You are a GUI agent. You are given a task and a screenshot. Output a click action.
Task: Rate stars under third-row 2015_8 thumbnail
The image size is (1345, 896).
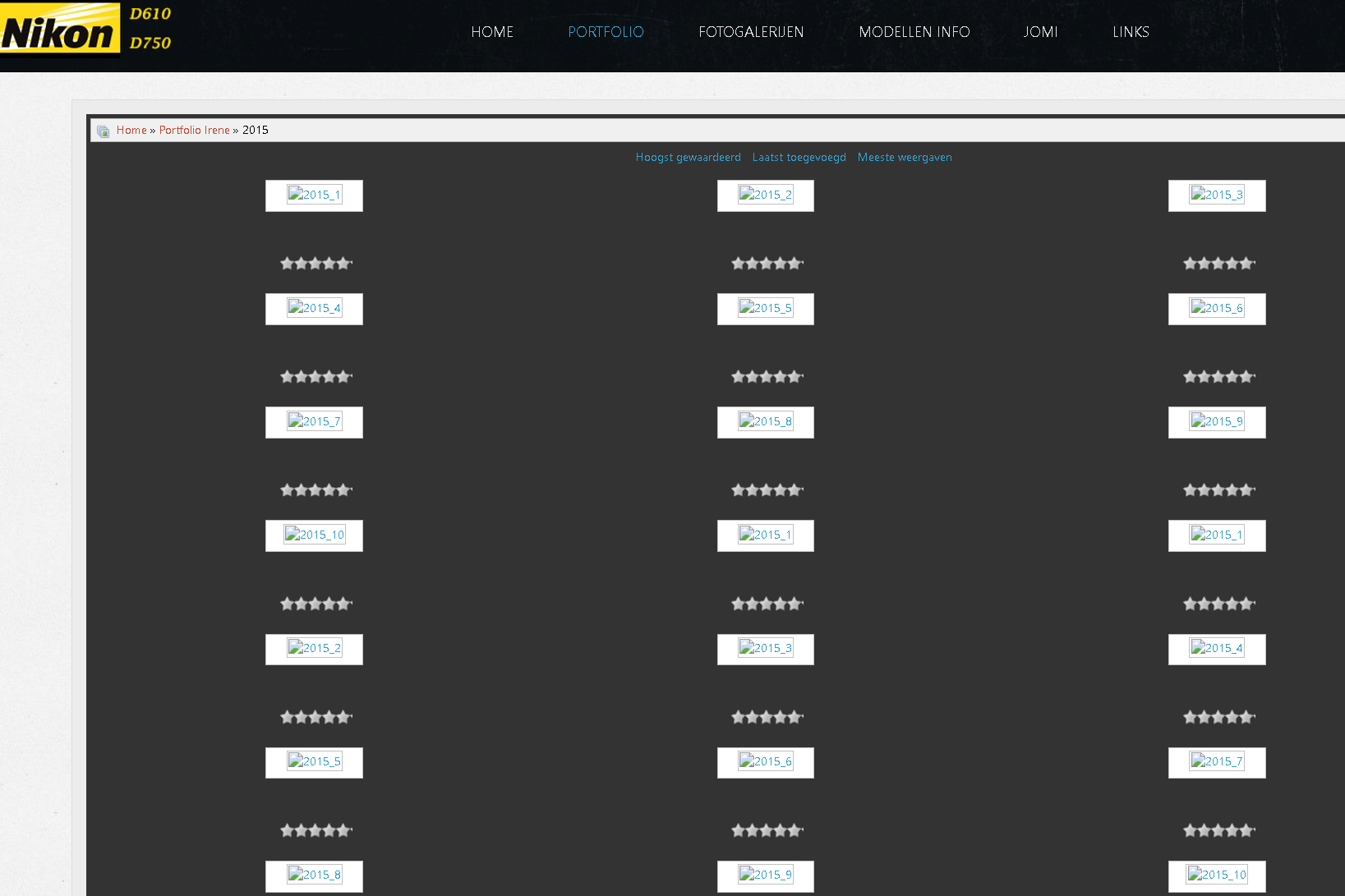pyautogui.click(x=767, y=490)
